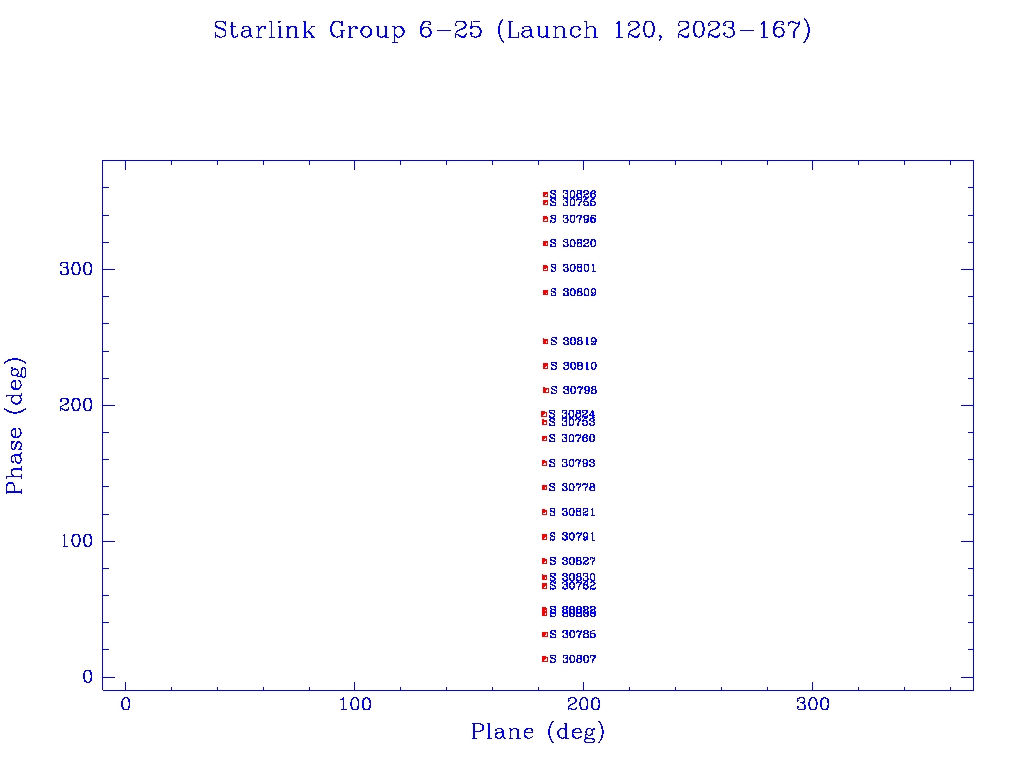
Task: Click the red square marker for S 30778
Action: coord(545,488)
